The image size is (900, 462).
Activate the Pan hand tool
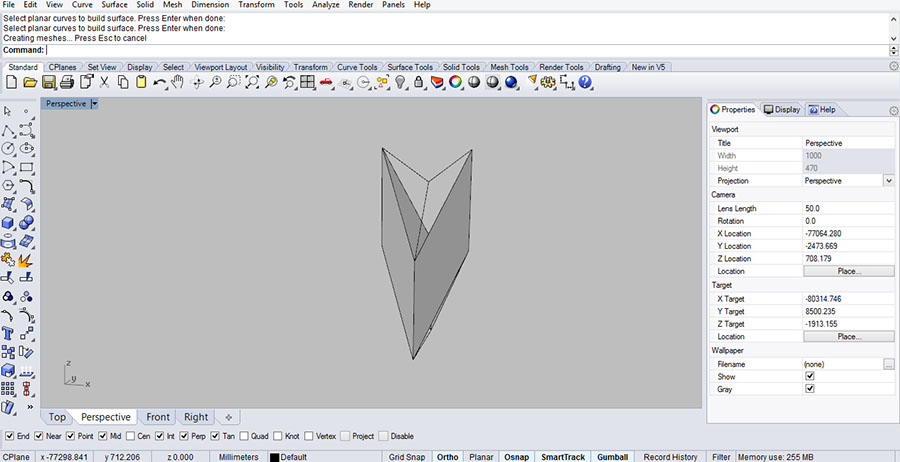coord(177,82)
